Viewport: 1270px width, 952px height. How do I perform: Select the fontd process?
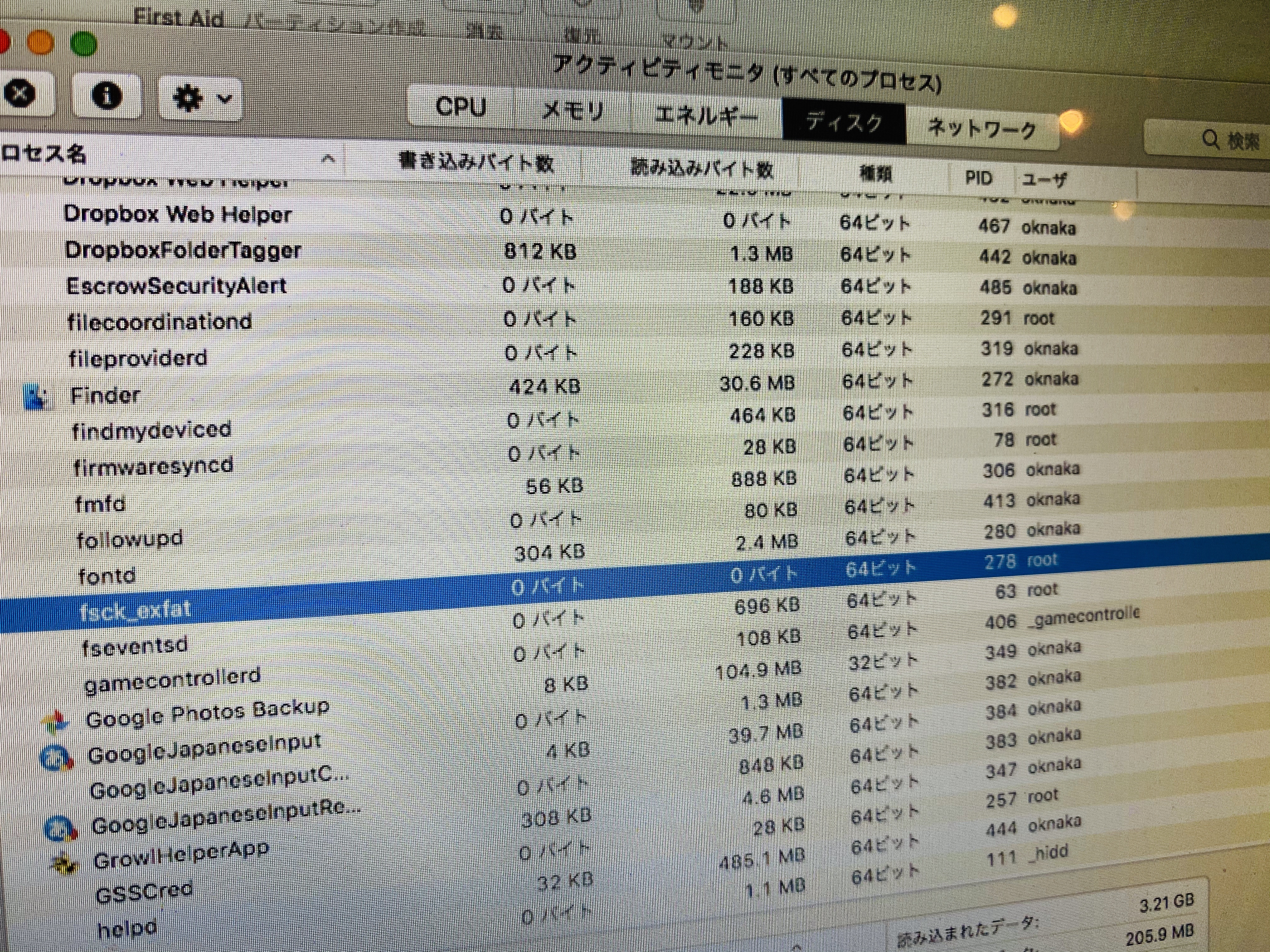[107, 575]
